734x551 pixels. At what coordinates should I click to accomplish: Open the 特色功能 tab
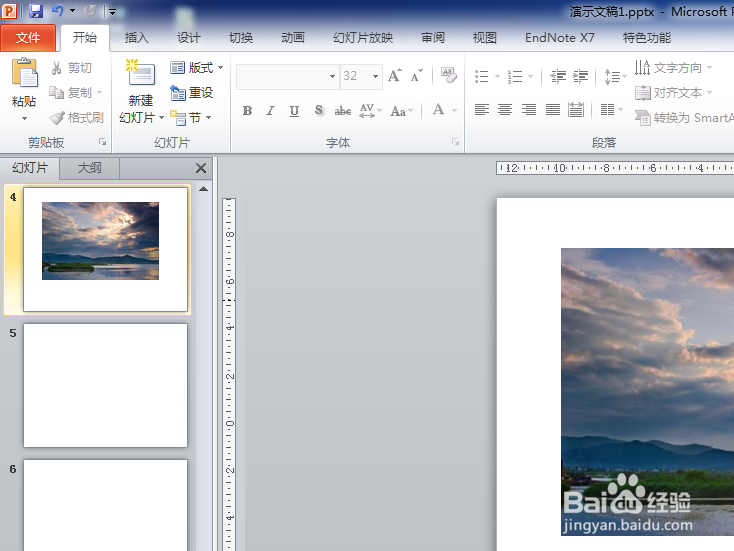(647, 37)
